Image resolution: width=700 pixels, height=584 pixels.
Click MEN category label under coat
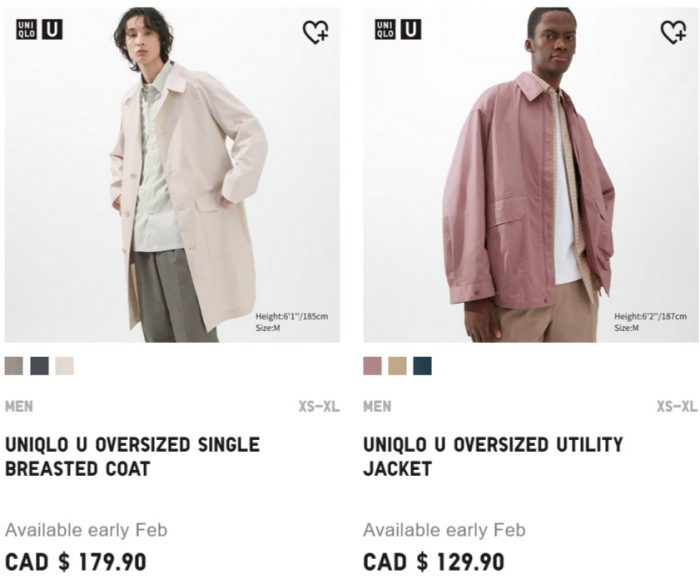tap(19, 406)
